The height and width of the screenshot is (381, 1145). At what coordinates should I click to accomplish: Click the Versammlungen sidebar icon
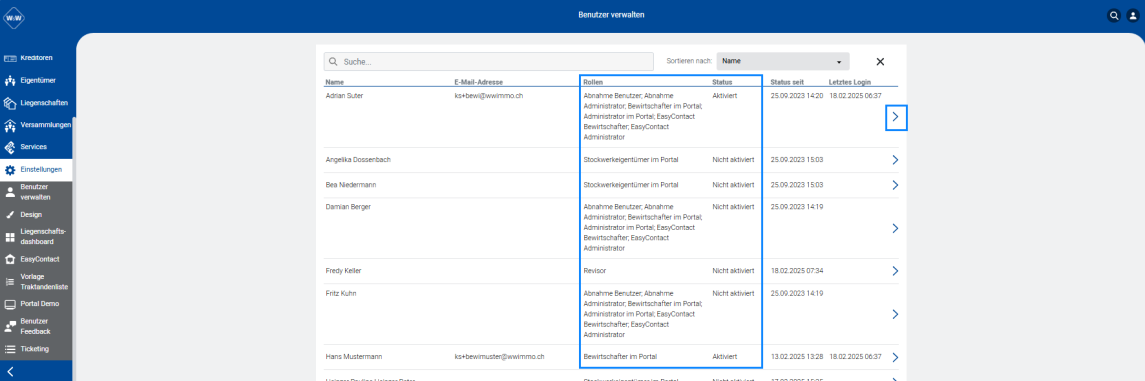coord(10,125)
